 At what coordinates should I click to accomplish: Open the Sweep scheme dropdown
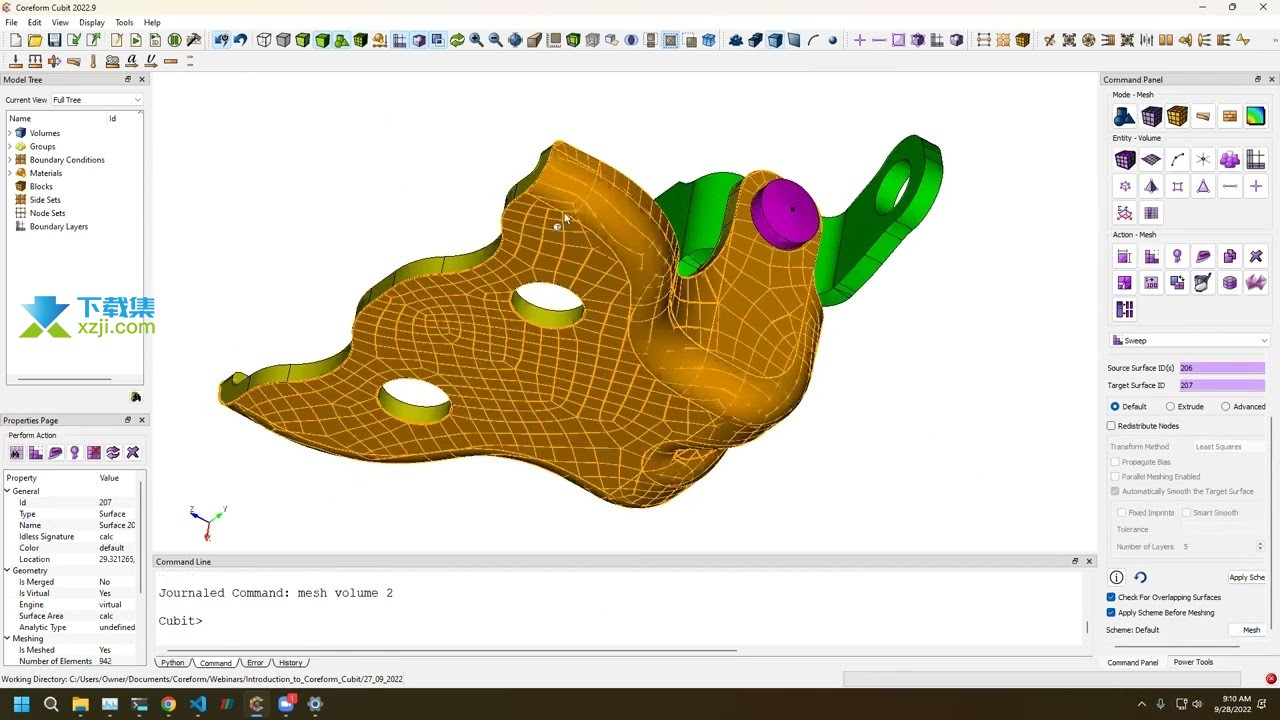(1190, 341)
